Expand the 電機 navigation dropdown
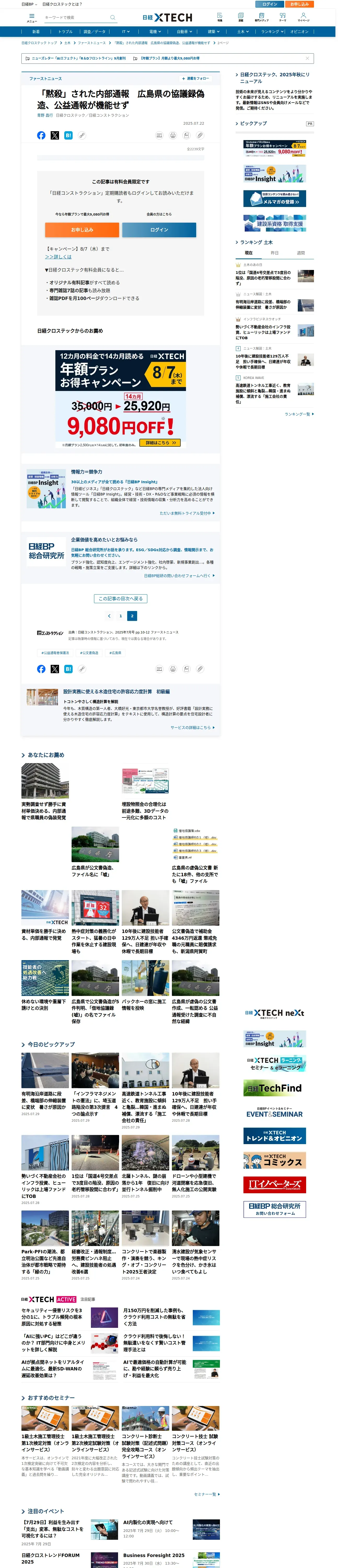 [x=155, y=32]
